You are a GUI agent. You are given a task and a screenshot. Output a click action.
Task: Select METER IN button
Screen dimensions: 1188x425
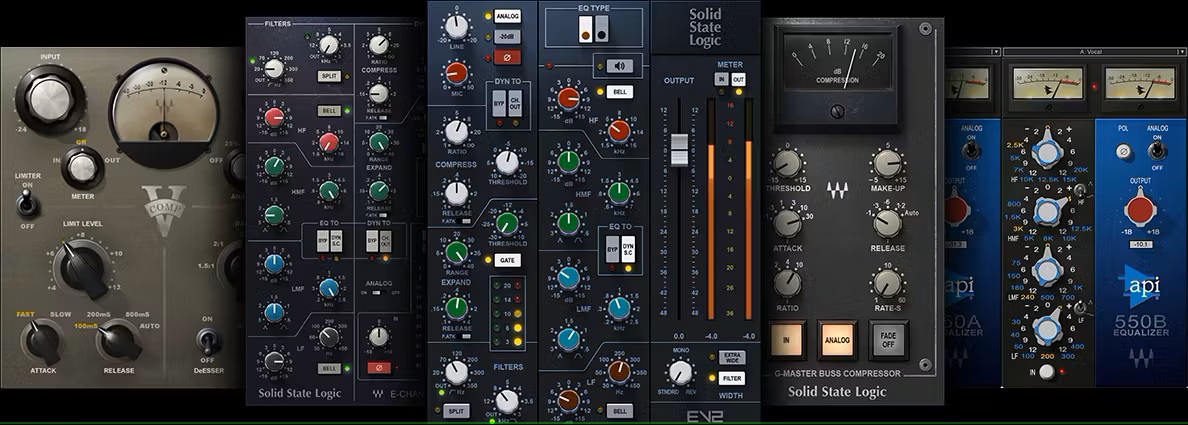[x=721, y=80]
